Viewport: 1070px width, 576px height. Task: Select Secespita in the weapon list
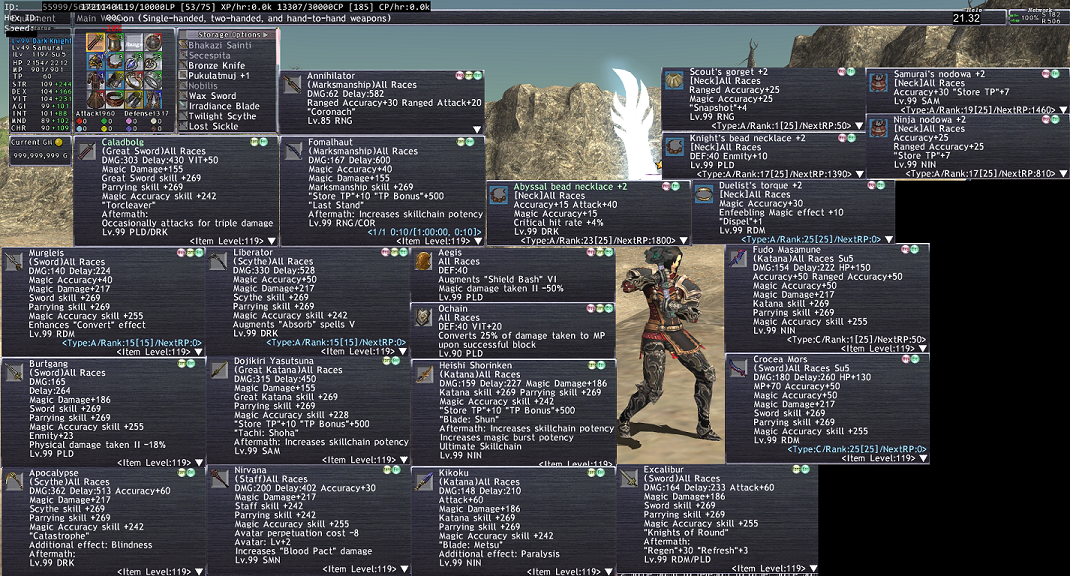(x=209, y=55)
